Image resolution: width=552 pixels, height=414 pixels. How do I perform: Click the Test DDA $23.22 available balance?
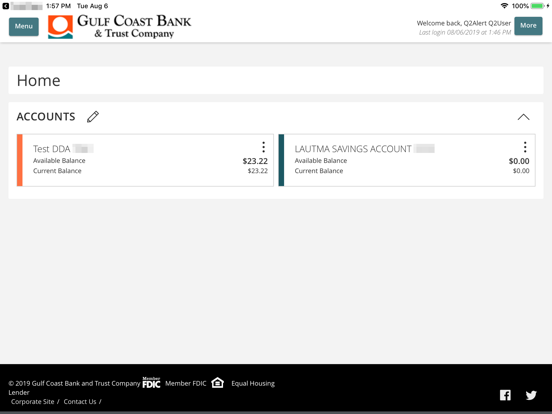(255, 161)
